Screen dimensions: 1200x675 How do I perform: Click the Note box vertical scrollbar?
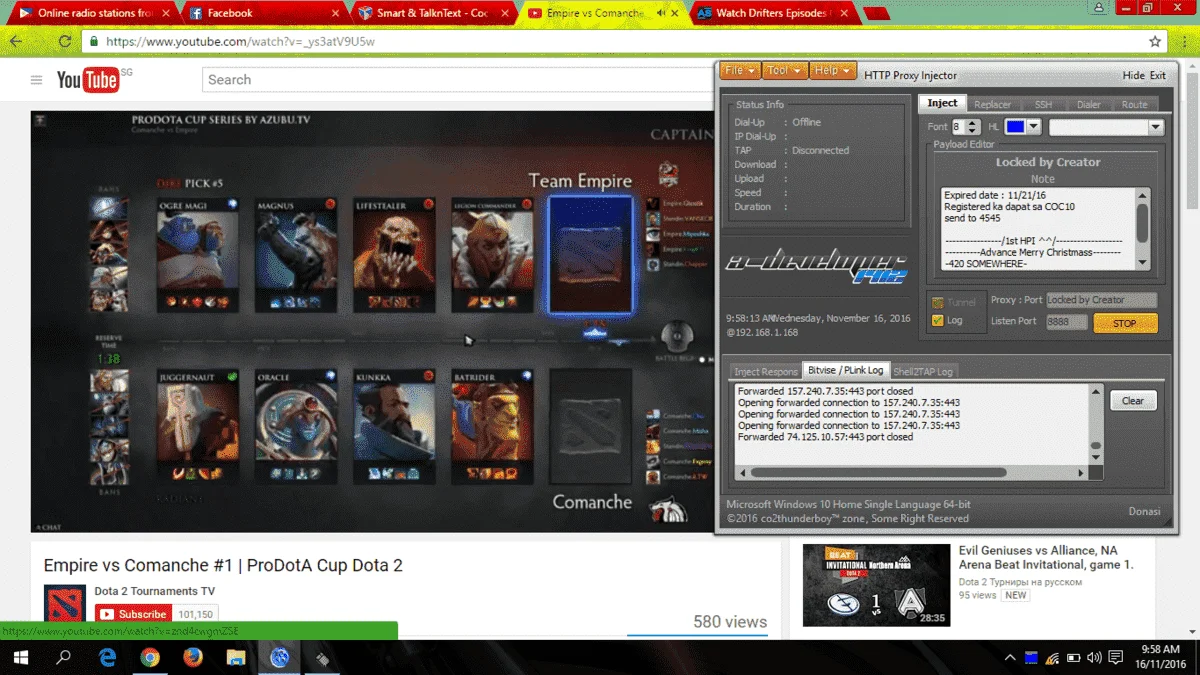pos(1142,229)
